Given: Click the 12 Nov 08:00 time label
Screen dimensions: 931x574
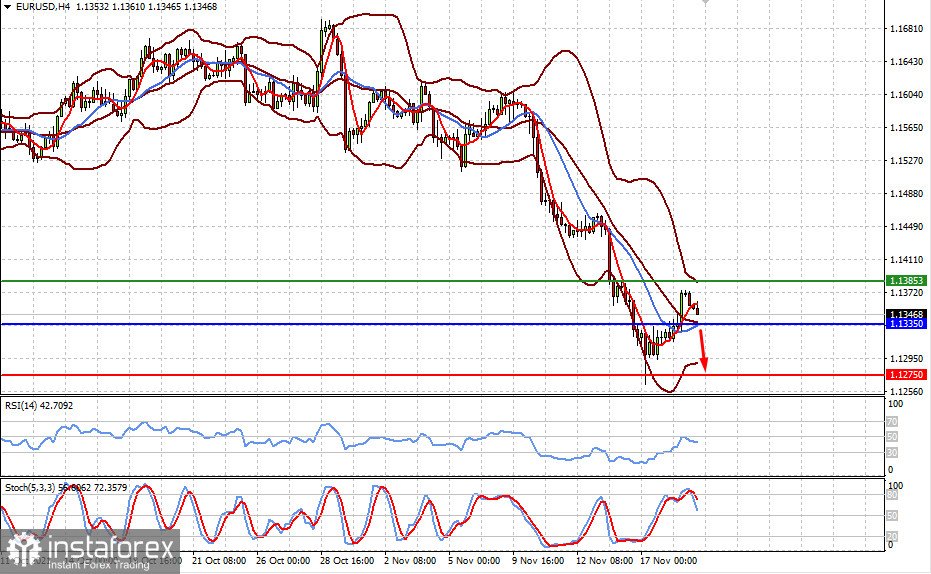Looking at the screenshot, I should (x=604, y=560).
